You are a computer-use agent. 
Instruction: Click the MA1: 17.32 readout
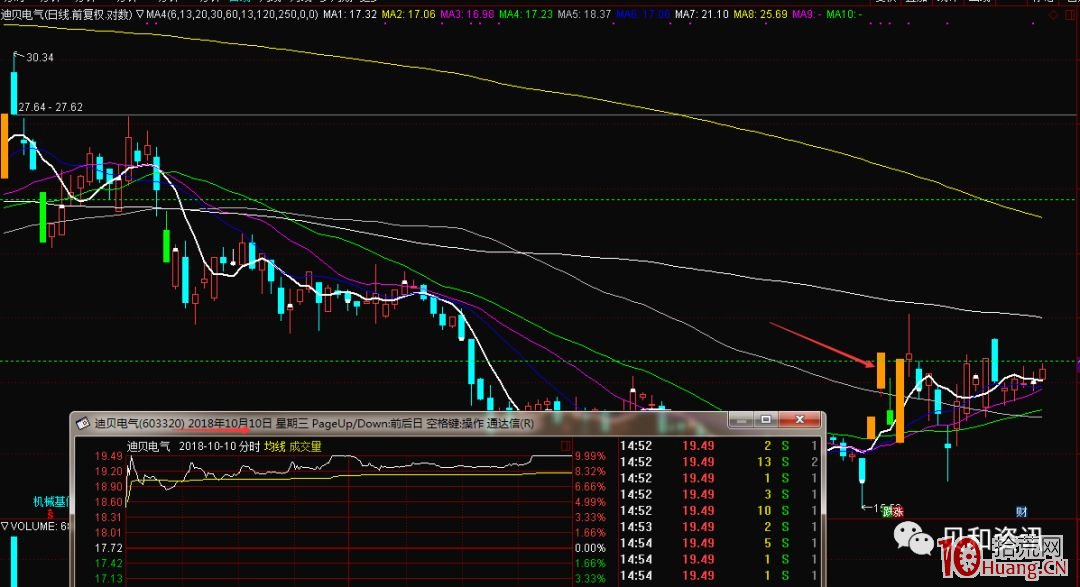(350, 14)
